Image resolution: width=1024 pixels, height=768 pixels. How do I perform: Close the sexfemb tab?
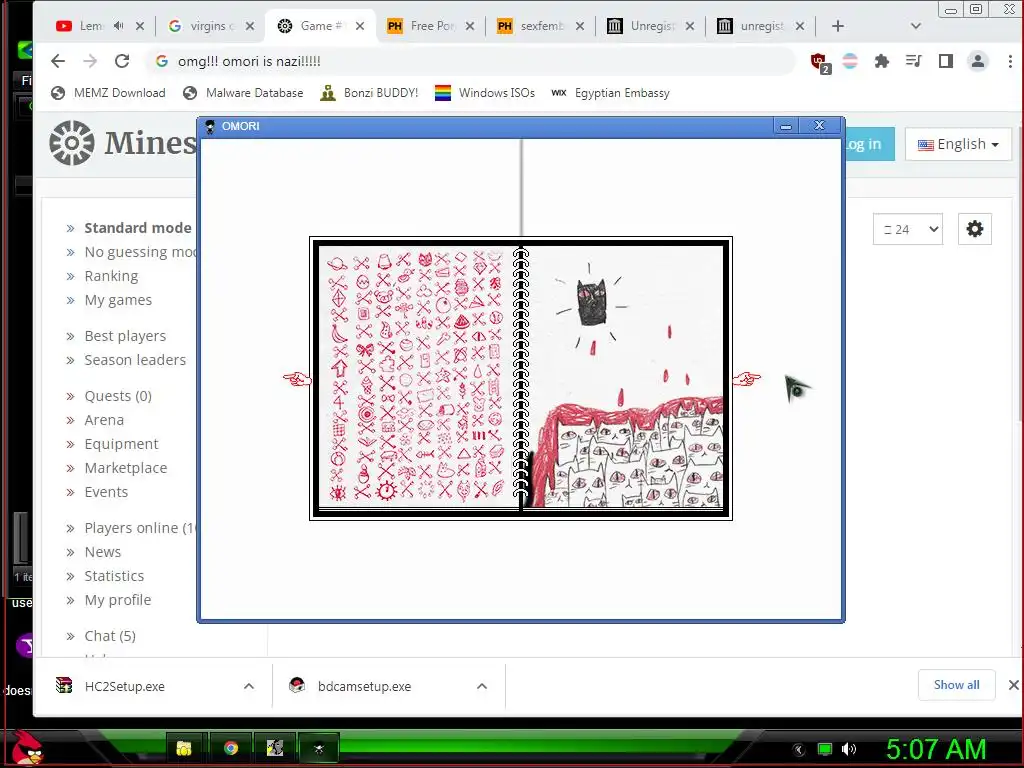click(580, 26)
